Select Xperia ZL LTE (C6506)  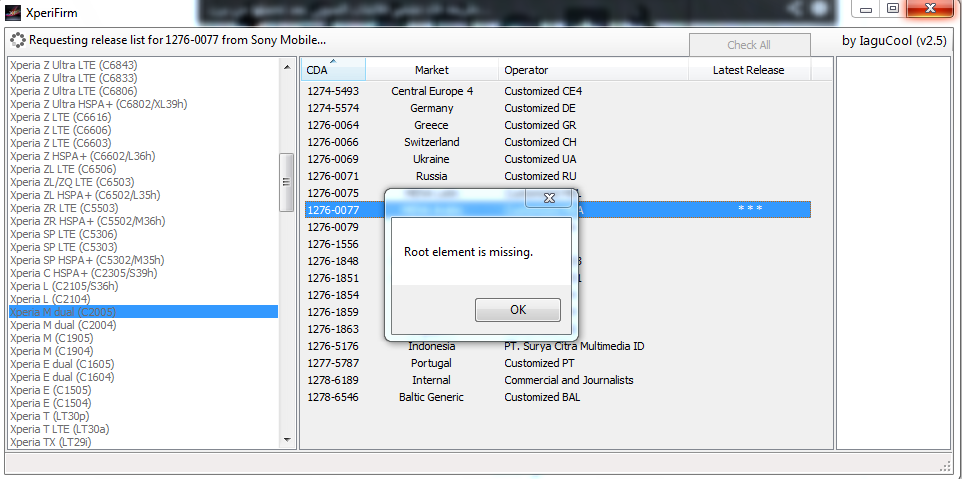click(144, 169)
